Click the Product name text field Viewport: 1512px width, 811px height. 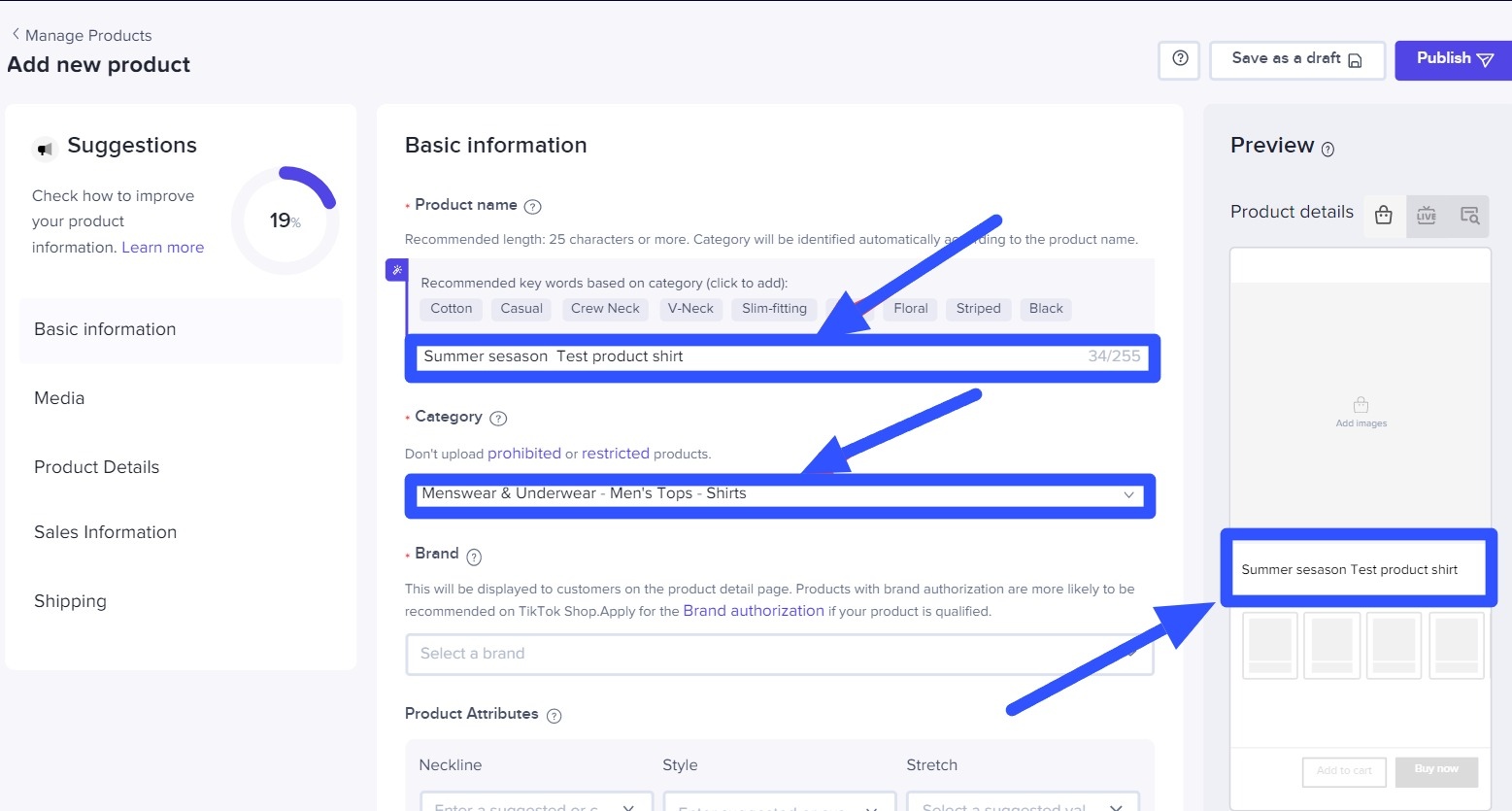coord(748,356)
